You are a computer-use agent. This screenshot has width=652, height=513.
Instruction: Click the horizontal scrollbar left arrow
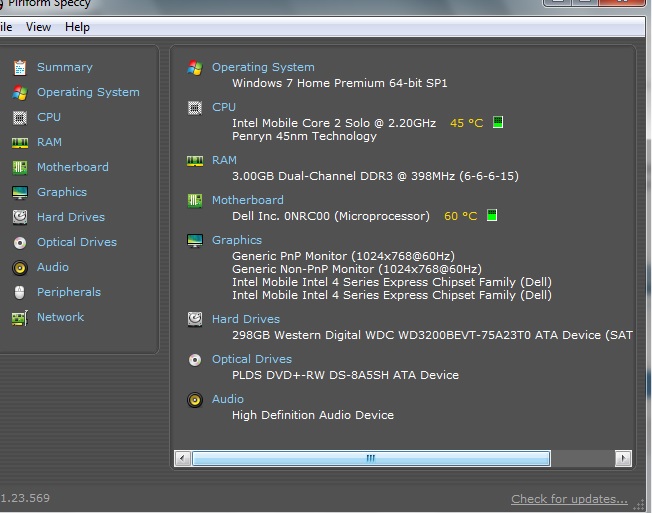coord(182,459)
